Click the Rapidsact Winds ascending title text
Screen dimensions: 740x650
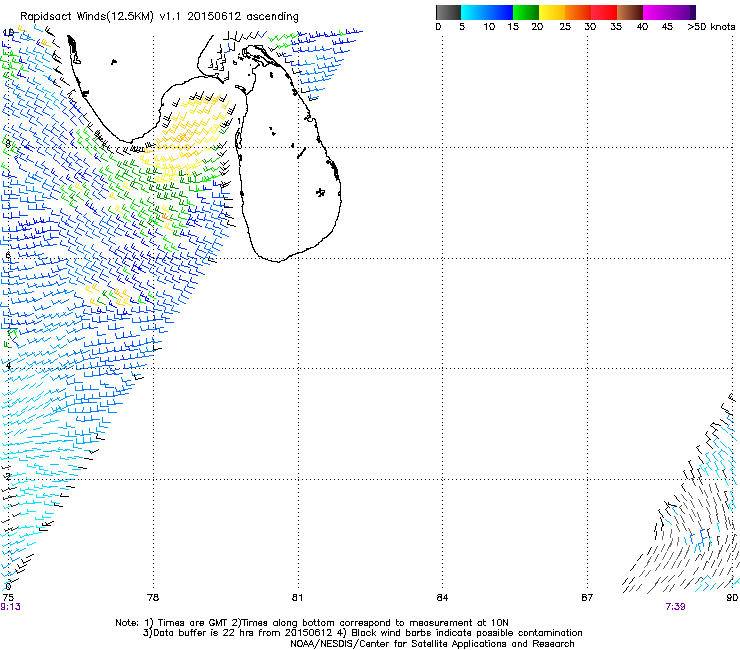pos(160,17)
